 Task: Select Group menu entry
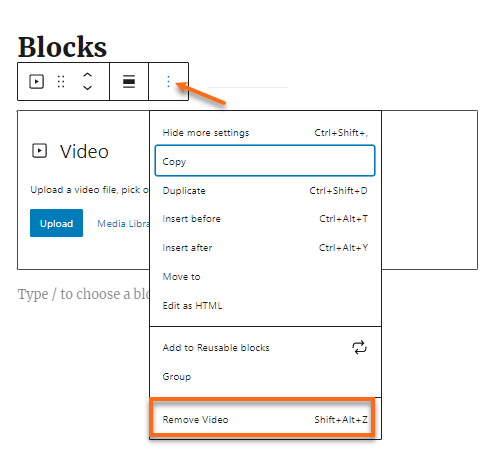pos(265,377)
